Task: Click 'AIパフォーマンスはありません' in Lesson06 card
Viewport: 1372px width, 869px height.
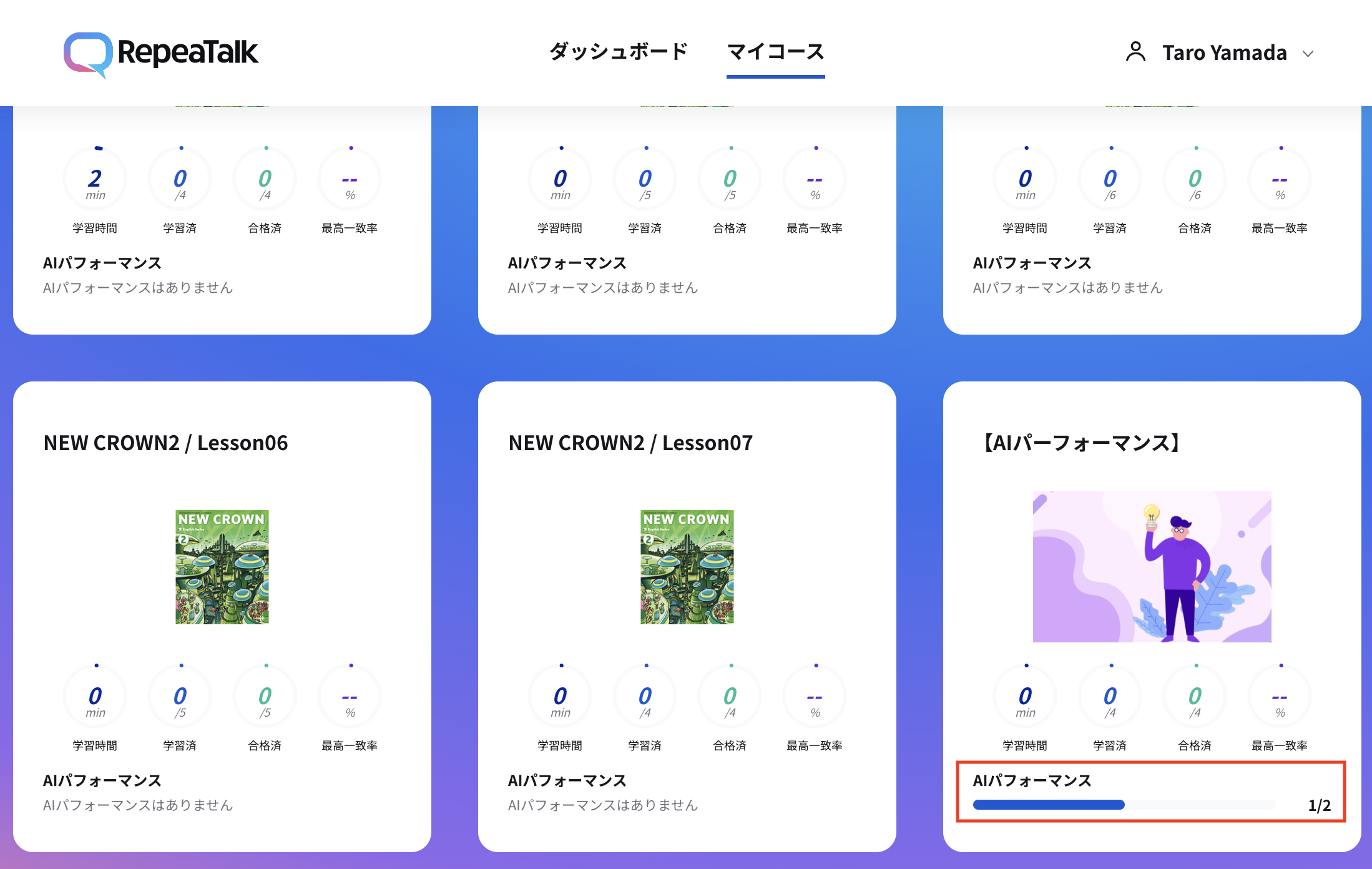Action: 138,805
